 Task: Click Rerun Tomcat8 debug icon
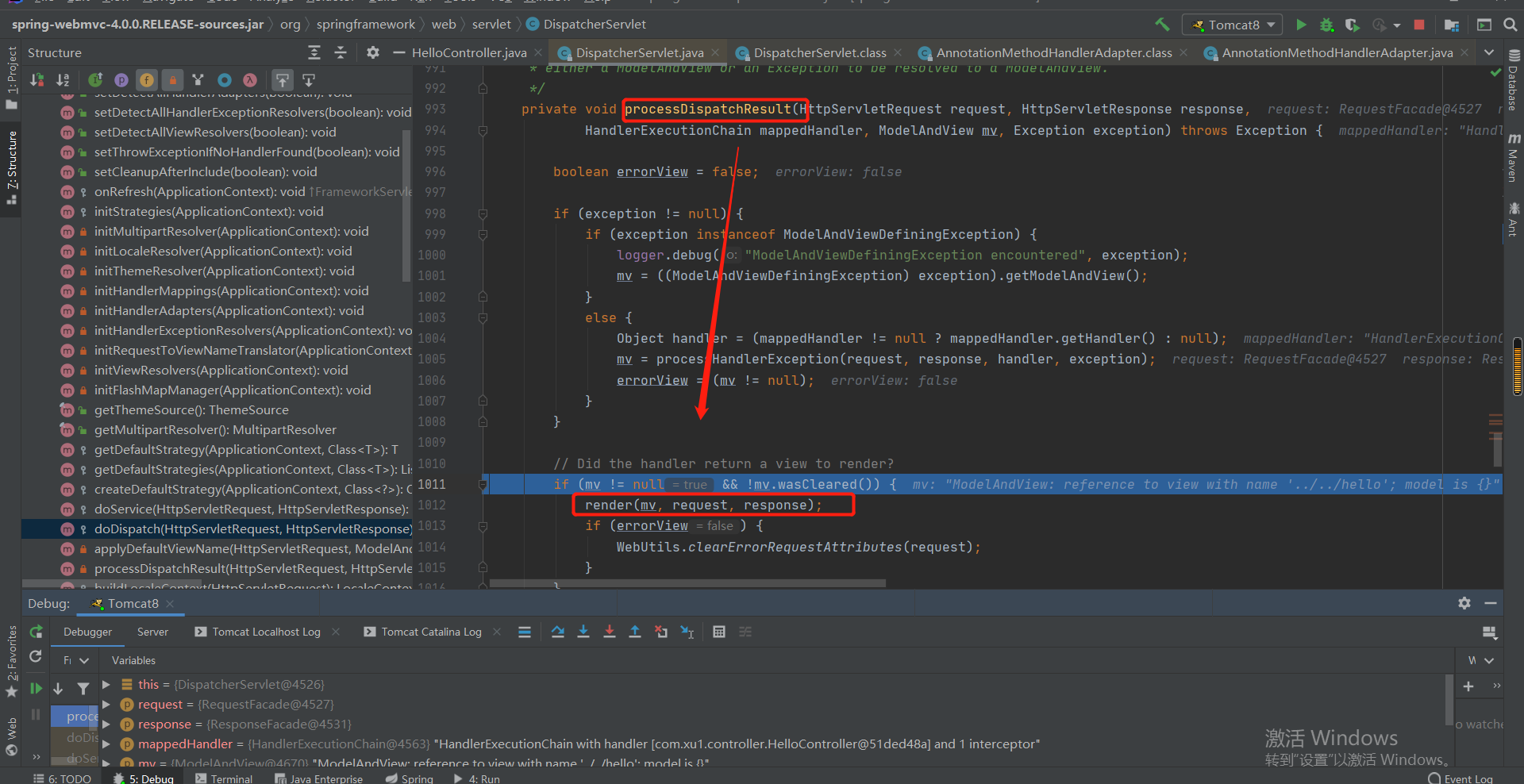pyautogui.click(x=36, y=632)
